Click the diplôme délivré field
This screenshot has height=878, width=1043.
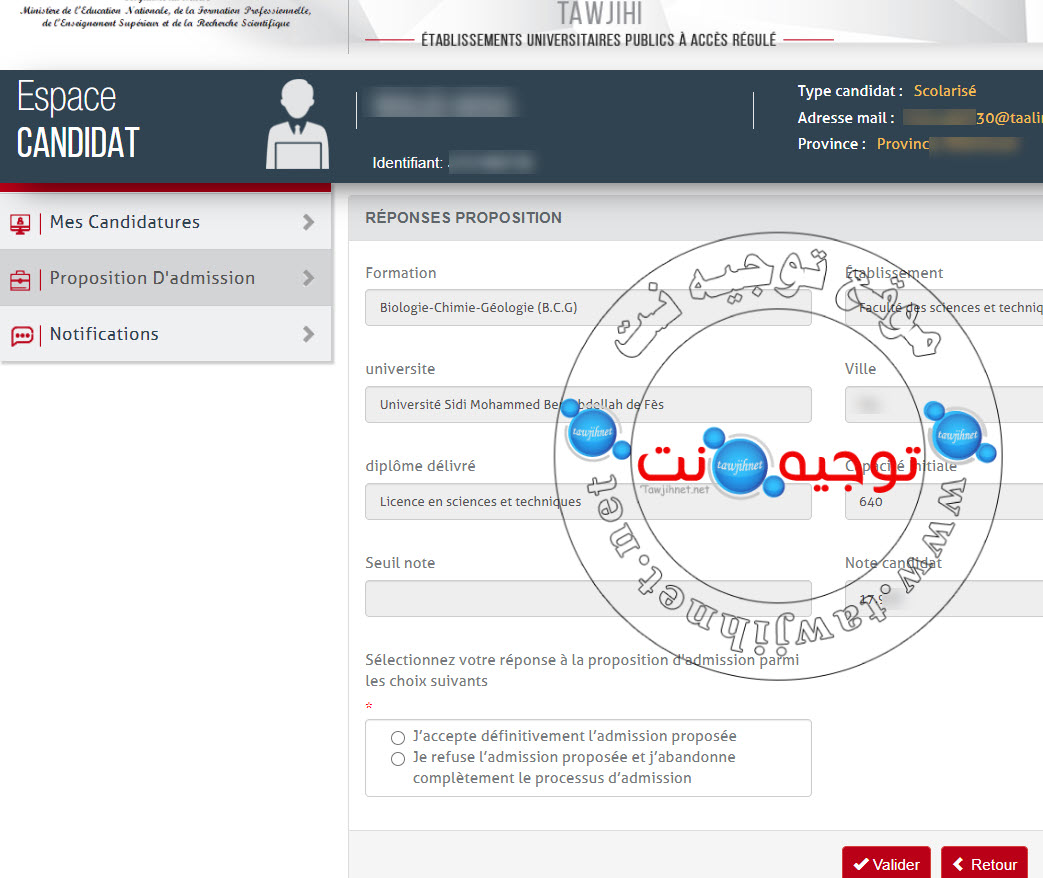pos(588,502)
